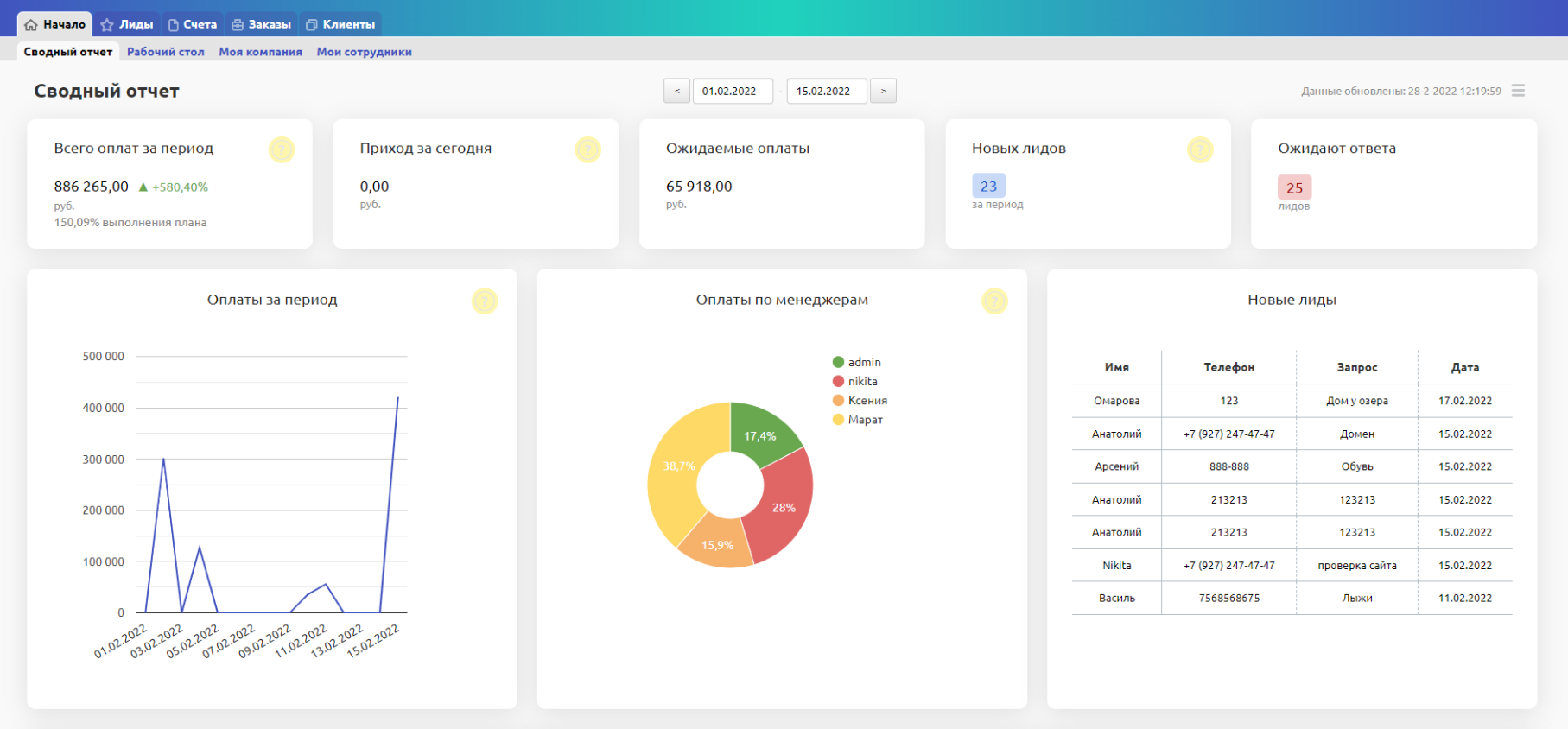Open help hint for Оплаты за период chart
This screenshot has height=729, width=1568.
pos(485,301)
